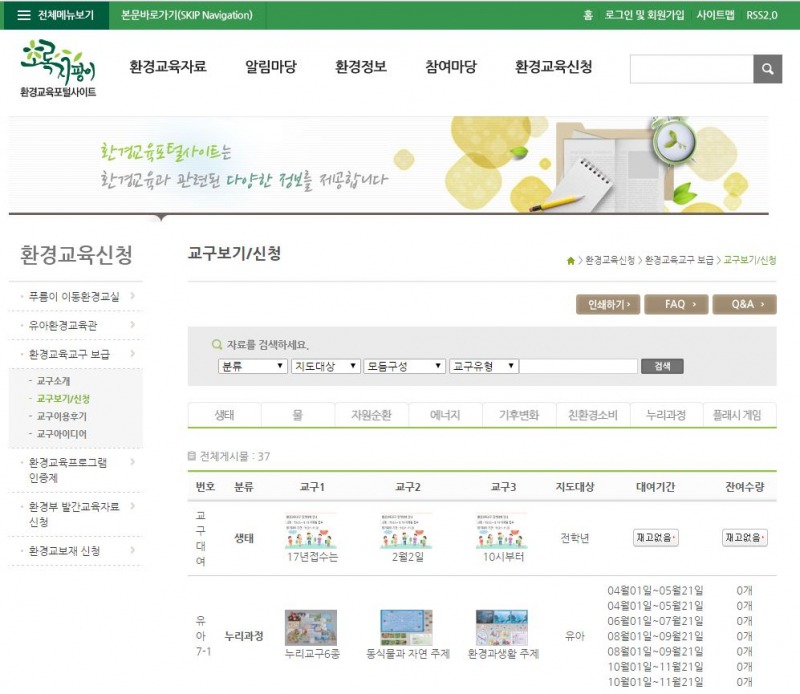Open the 교구유형 dropdown
This screenshot has height=694, width=800.
484,366
